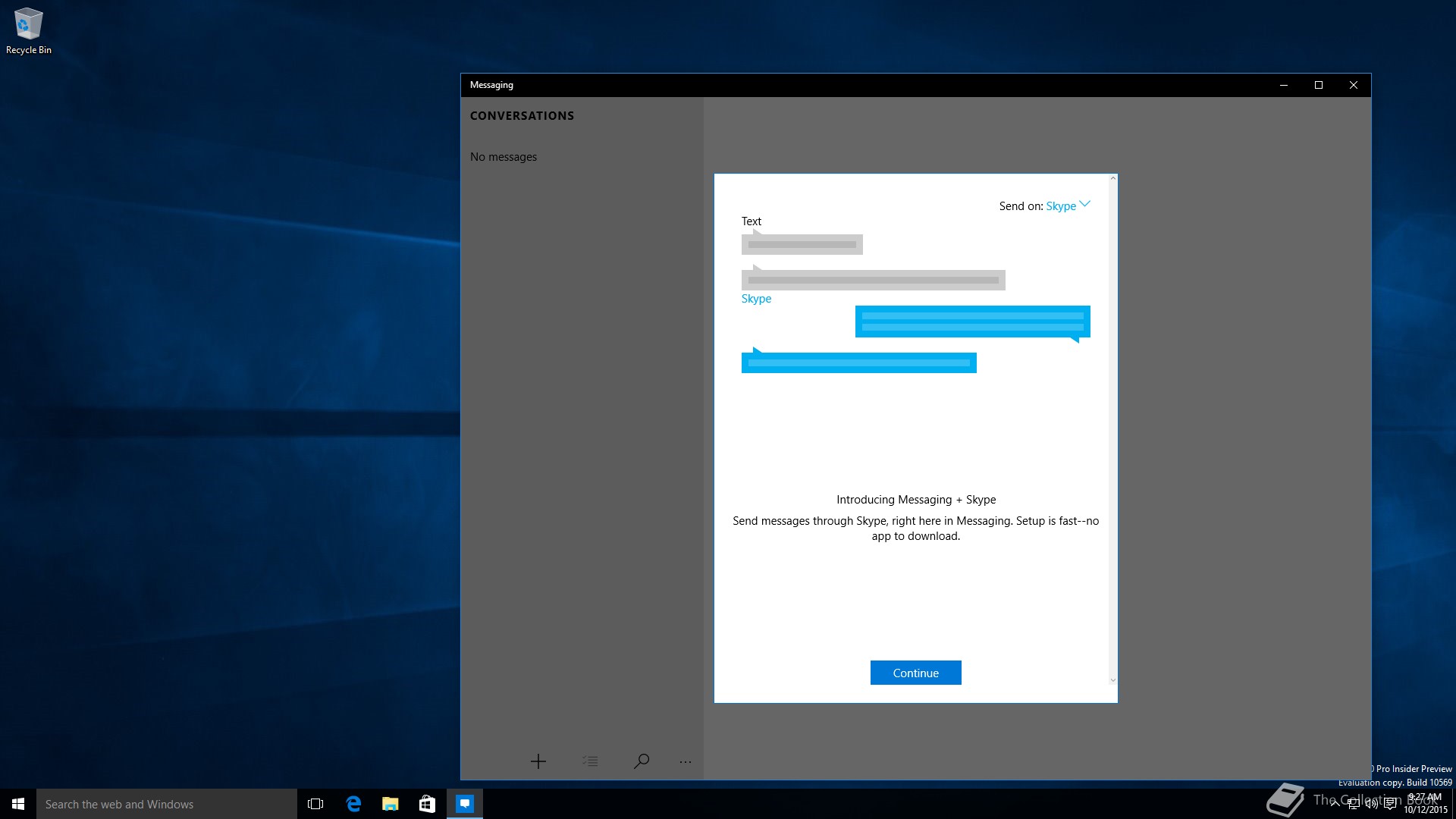1456x819 pixels.
Task: Open the Store from the taskbar
Action: 427,804
